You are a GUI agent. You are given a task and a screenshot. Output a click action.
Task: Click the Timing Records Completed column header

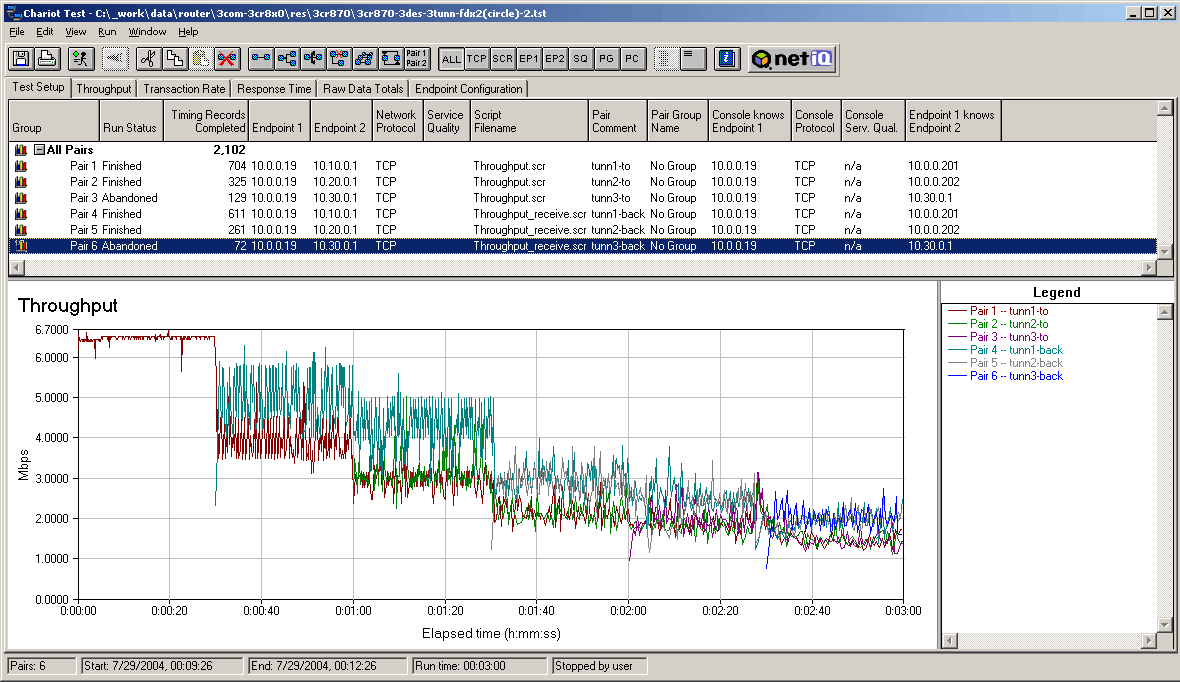(207, 121)
